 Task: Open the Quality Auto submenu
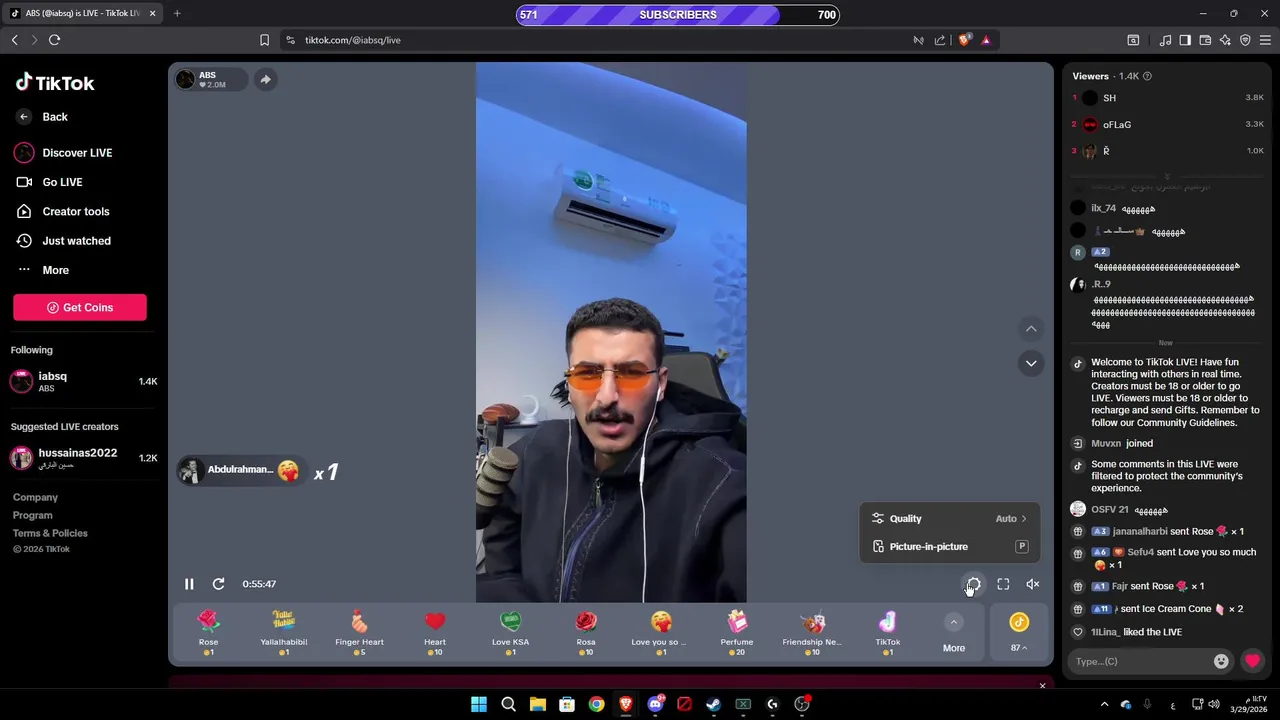949,519
